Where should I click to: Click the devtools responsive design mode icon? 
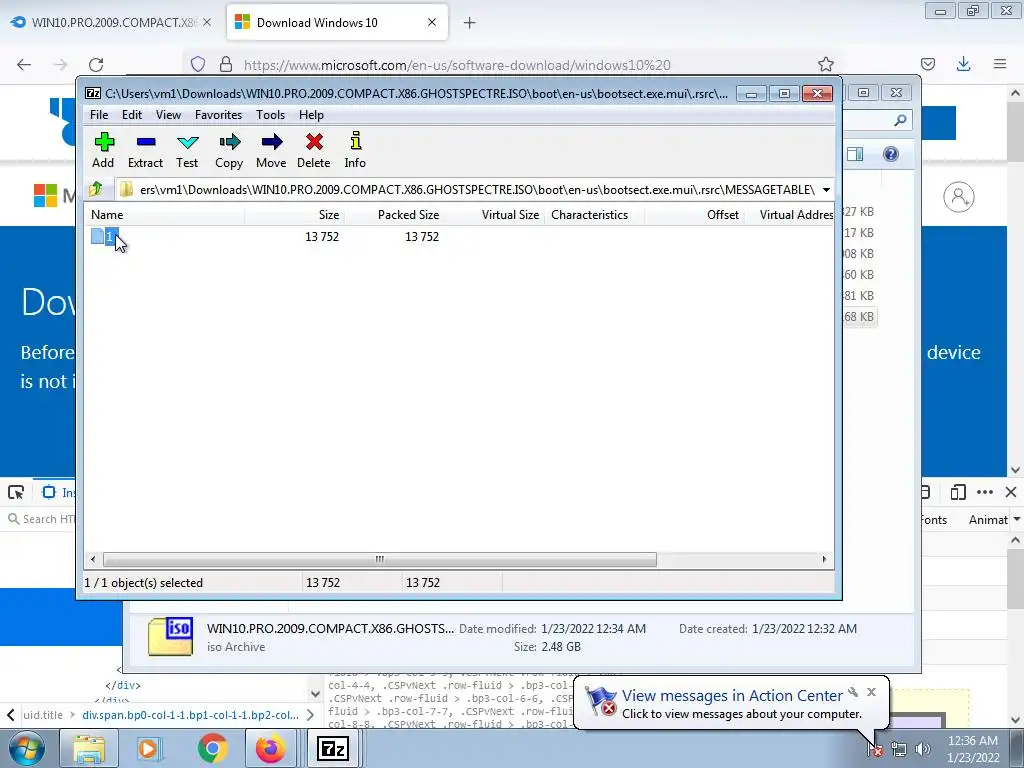coord(958,492)
